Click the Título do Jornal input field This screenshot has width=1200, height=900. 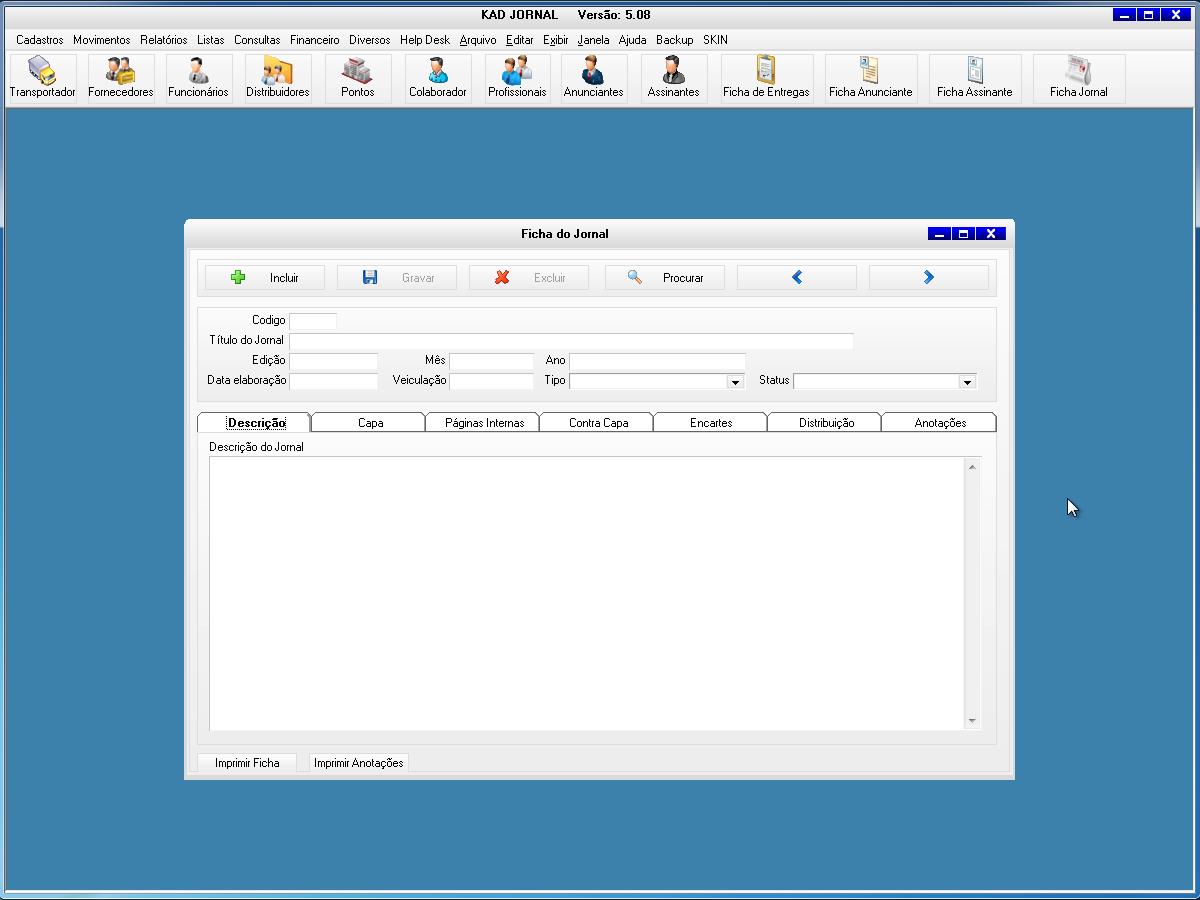tap(571, 341)
